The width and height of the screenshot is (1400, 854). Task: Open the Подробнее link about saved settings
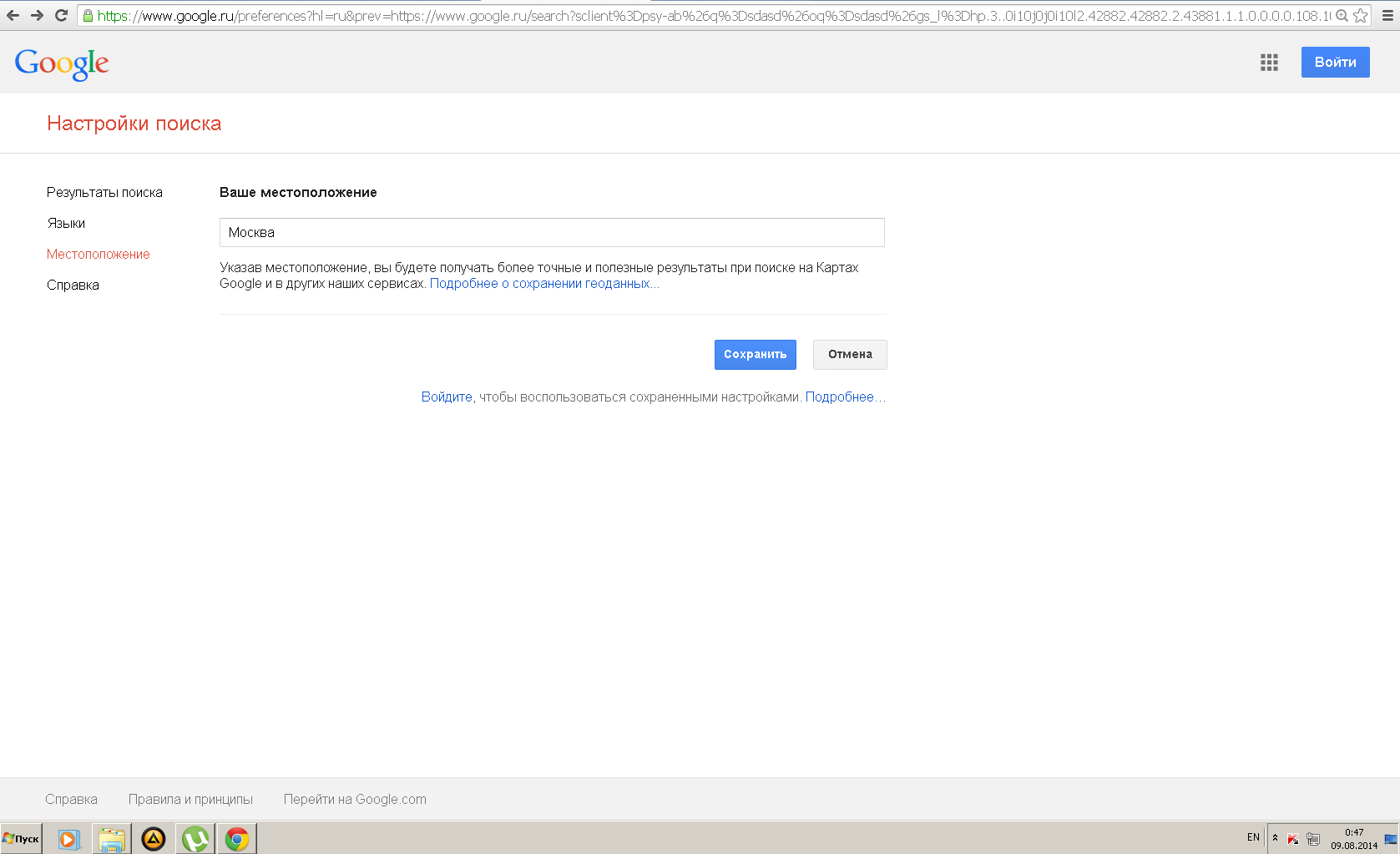pos(845,397)
